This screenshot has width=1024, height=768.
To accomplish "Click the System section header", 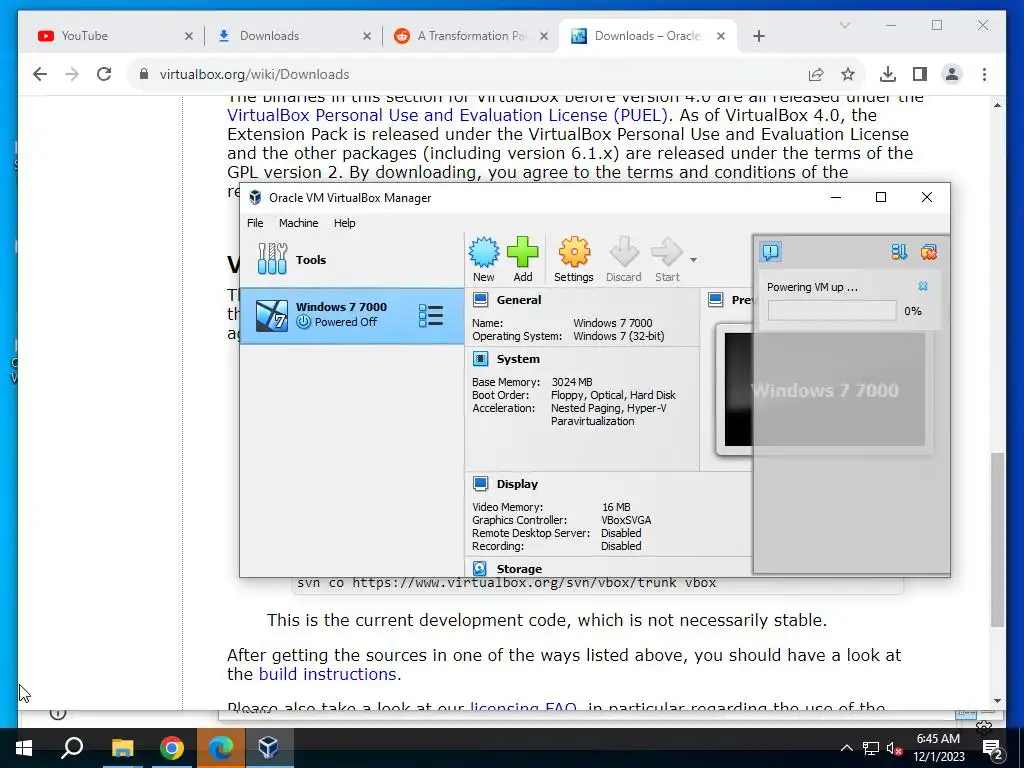I will (518, 359).
